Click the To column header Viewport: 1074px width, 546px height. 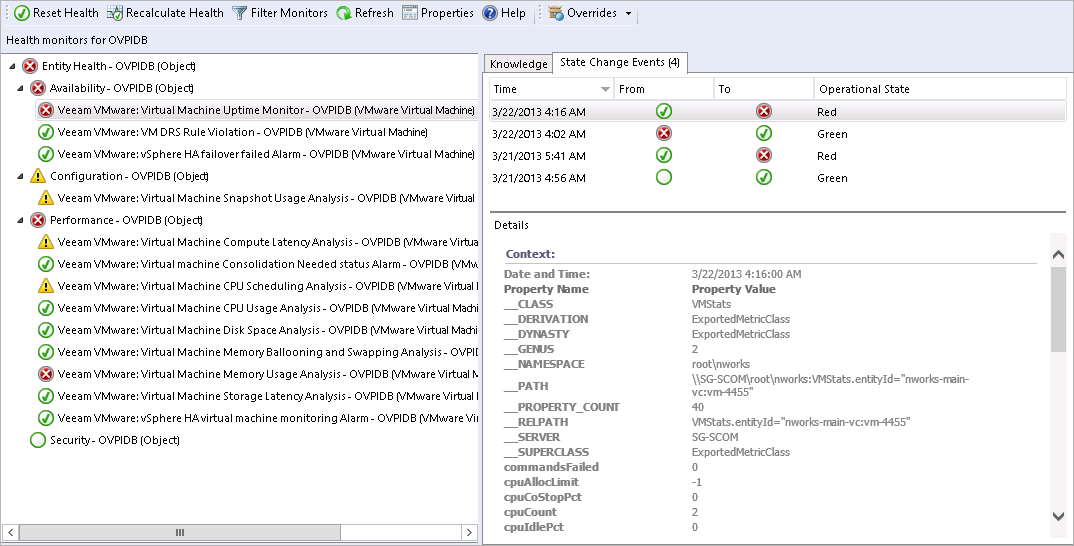click(763, 89)
